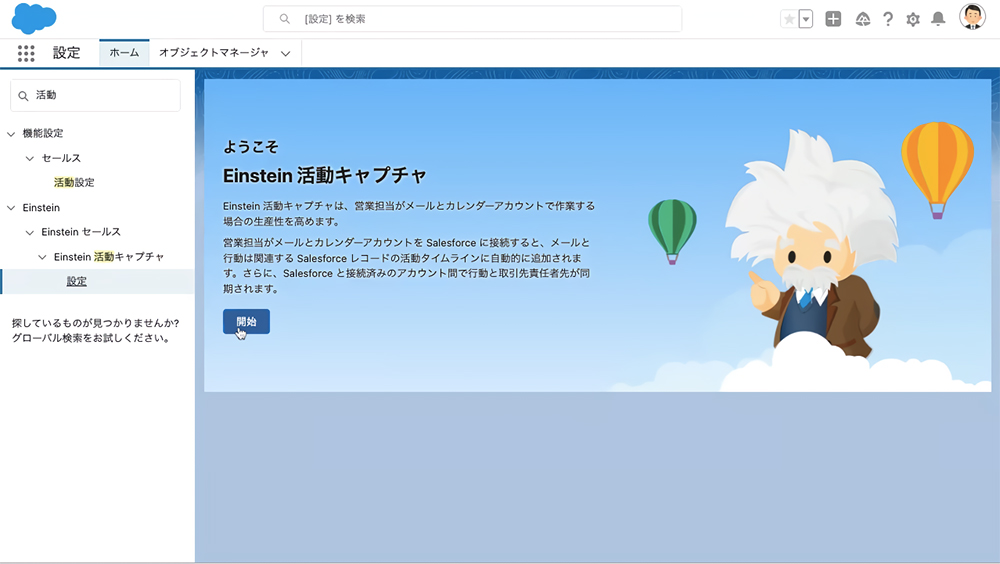
Task: Click the 開始 button
Action: coord(246,322)
